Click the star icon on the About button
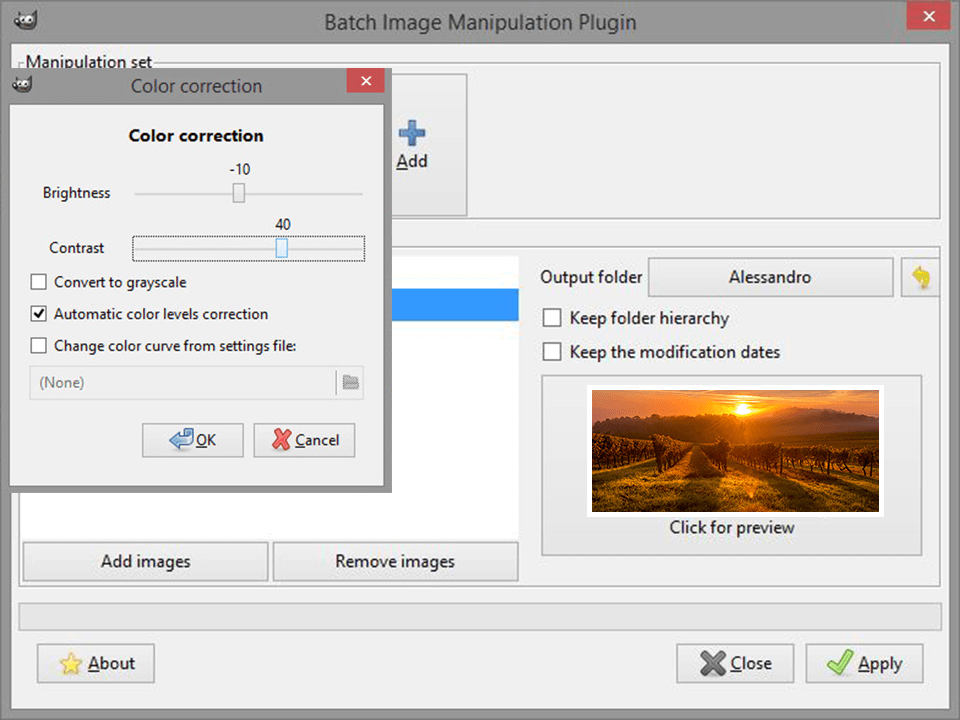The width and height of the screenshot is (960, 720). (70, 663)
